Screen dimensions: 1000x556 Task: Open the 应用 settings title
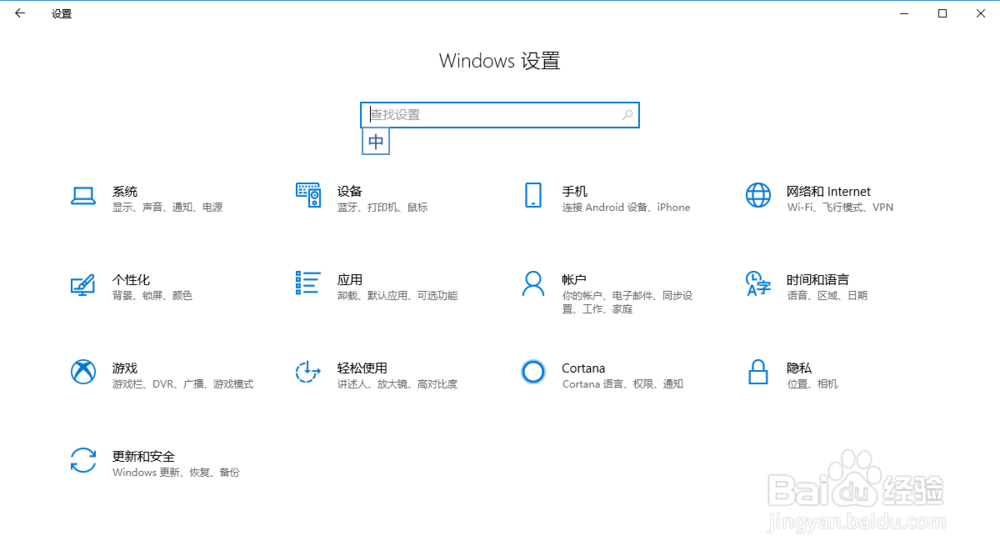tap(349, 280)
